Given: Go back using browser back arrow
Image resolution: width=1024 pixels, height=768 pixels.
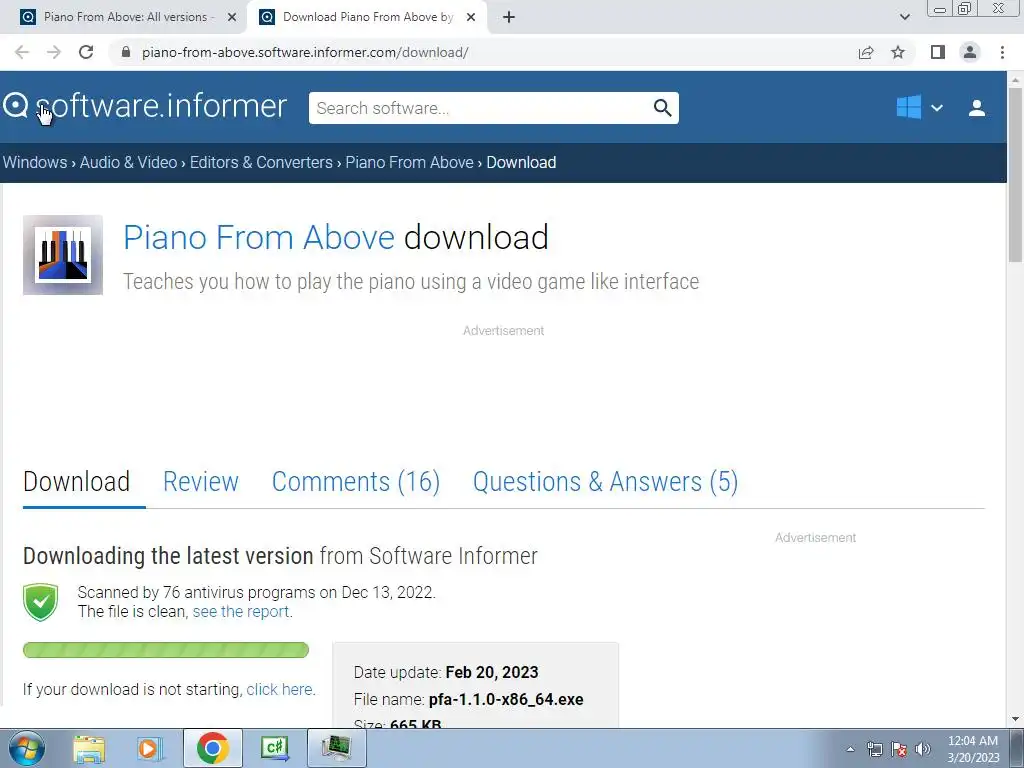Looking at the screenshot, I should 22,52.
